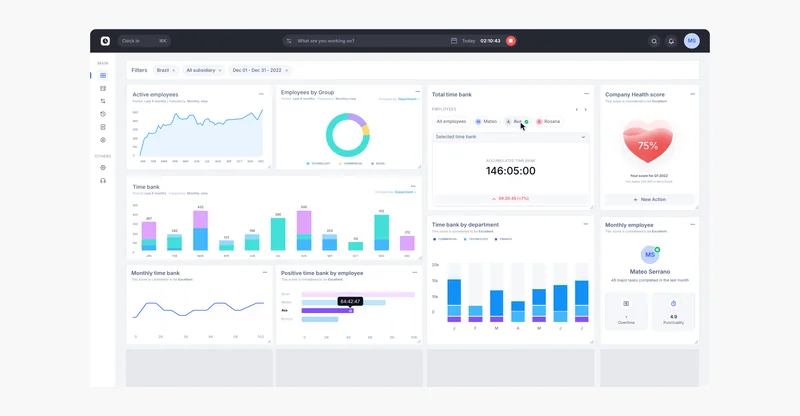
Task: Open Time bank card options menu
Action: [413, 186]
